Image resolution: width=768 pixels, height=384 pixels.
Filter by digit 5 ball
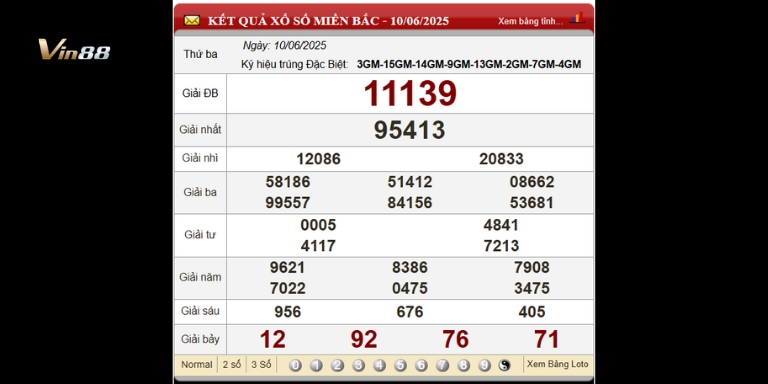point(401,365)
